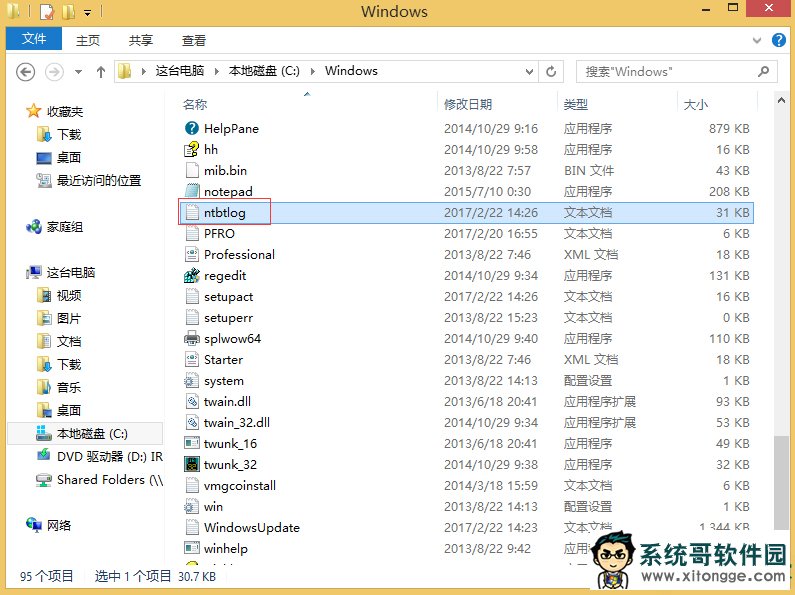Viewport: 795px width, 595px height.
Task: Select the twain.dll file icon
Action: [192, 401]
